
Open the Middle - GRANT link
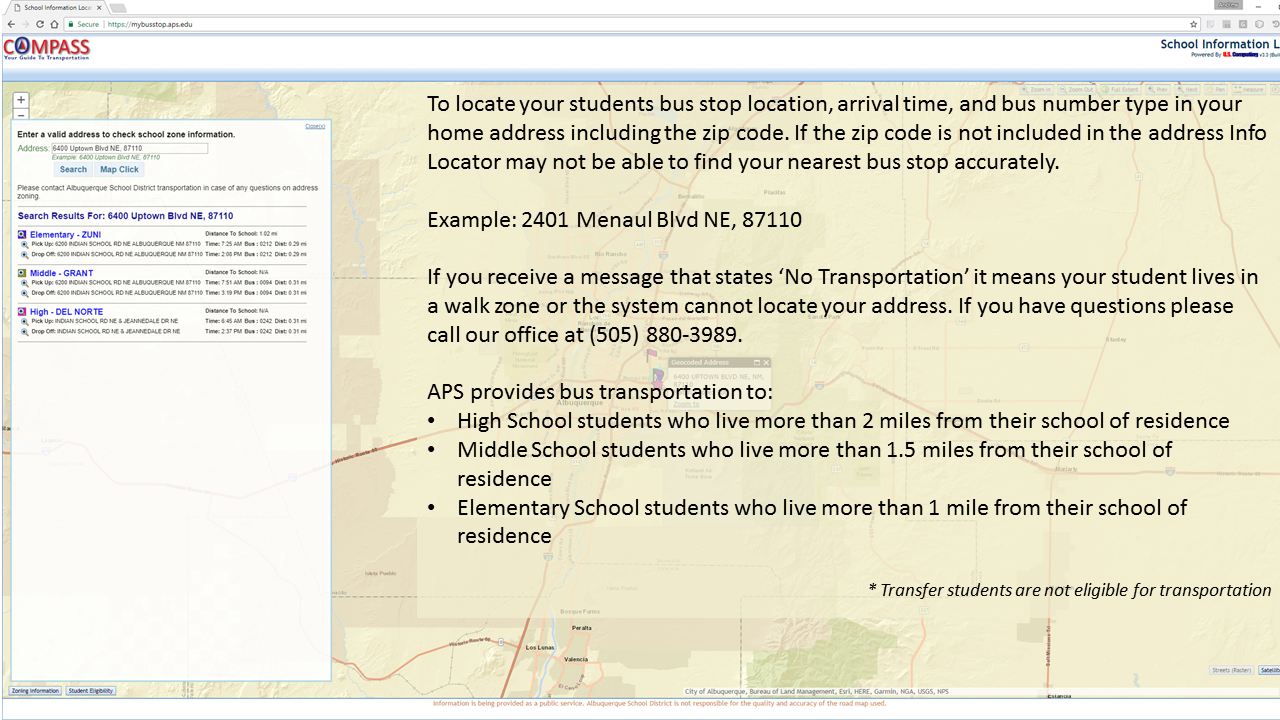click(x=61, y=273)
